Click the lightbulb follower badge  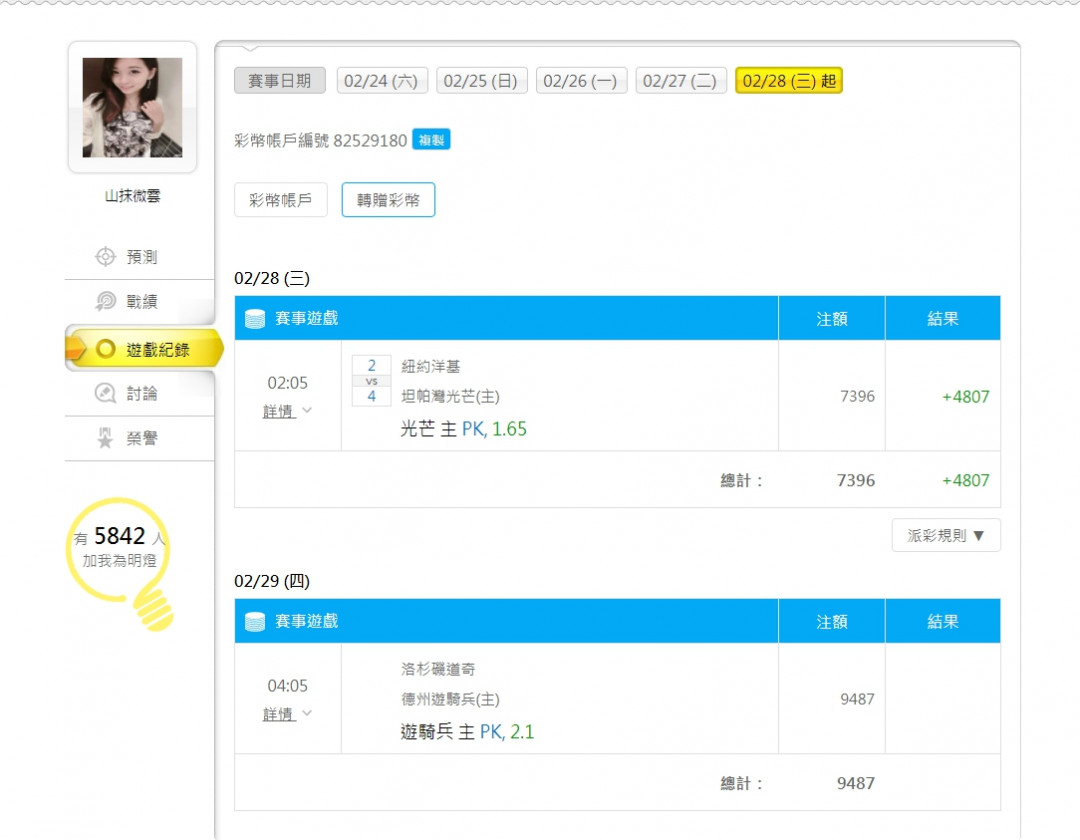click(121, 563)
